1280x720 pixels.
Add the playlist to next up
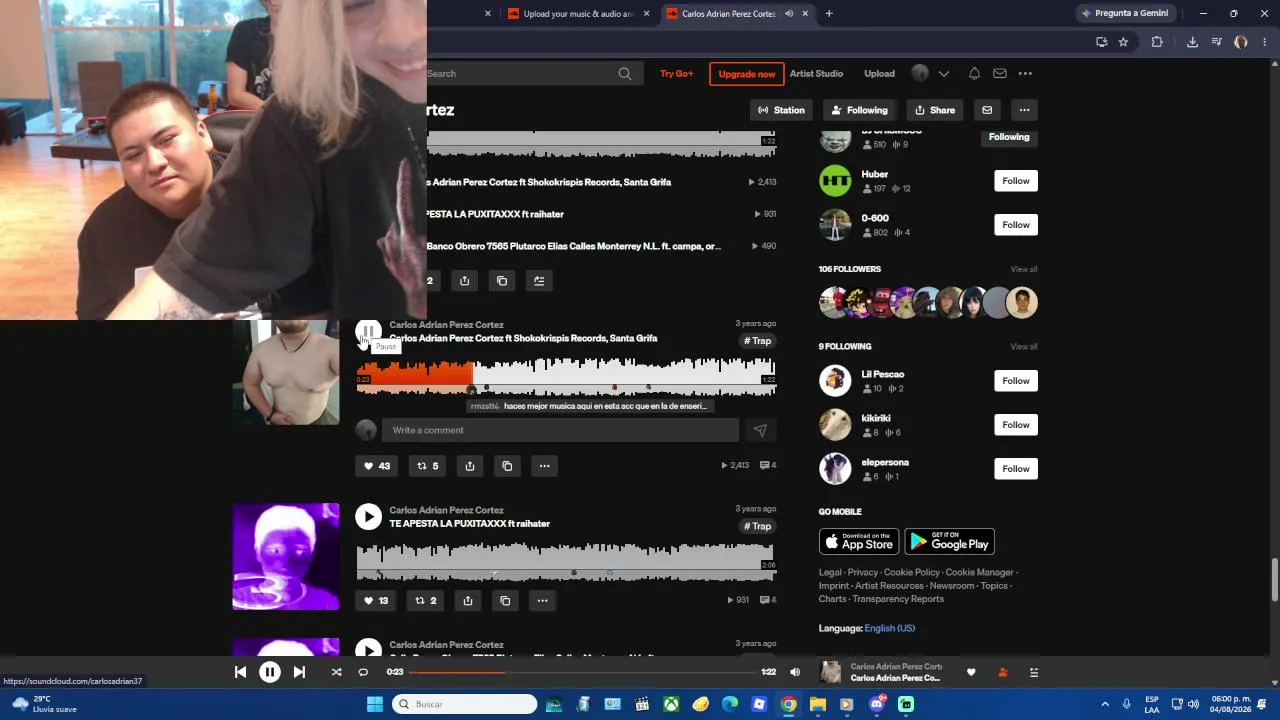pos(539,281)
